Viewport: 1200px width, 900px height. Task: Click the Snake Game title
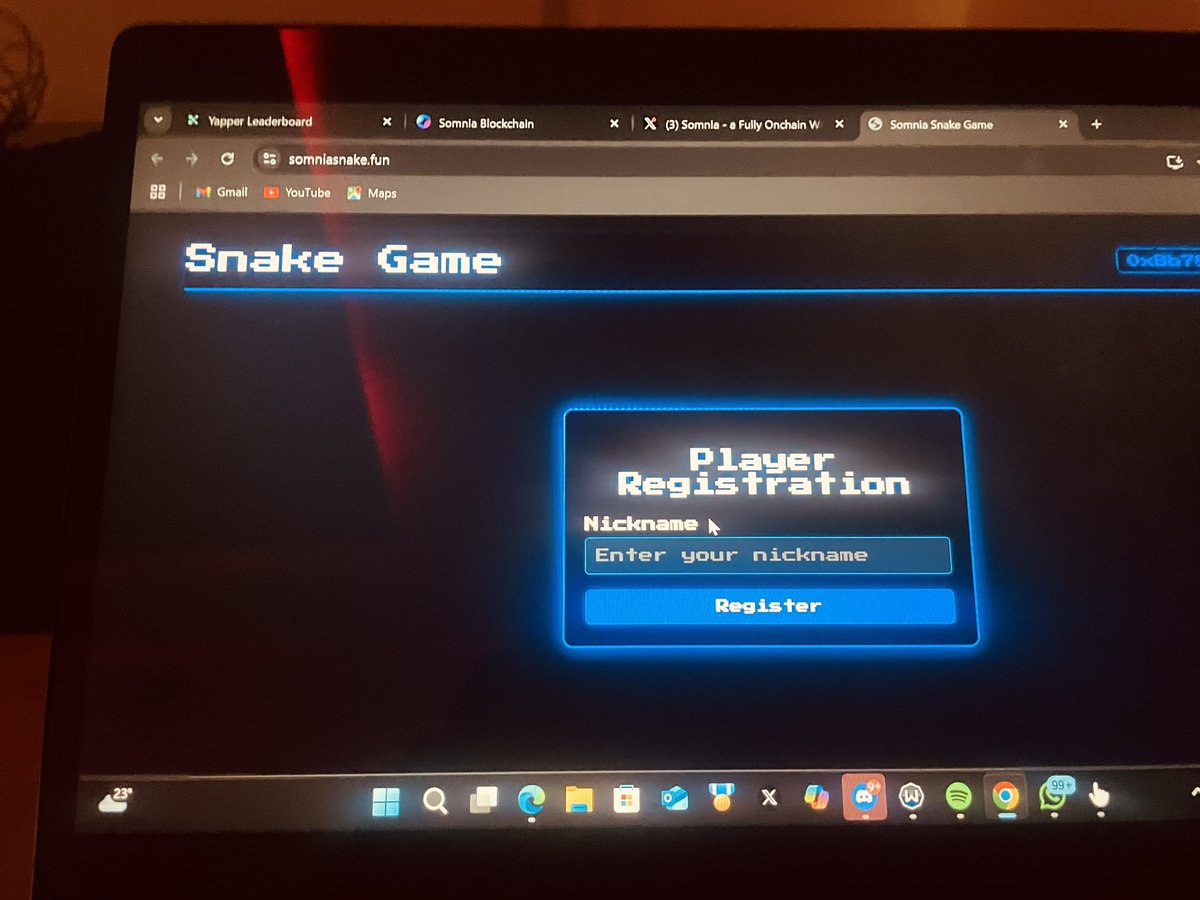pyautogui.click(x=343, y=259)
